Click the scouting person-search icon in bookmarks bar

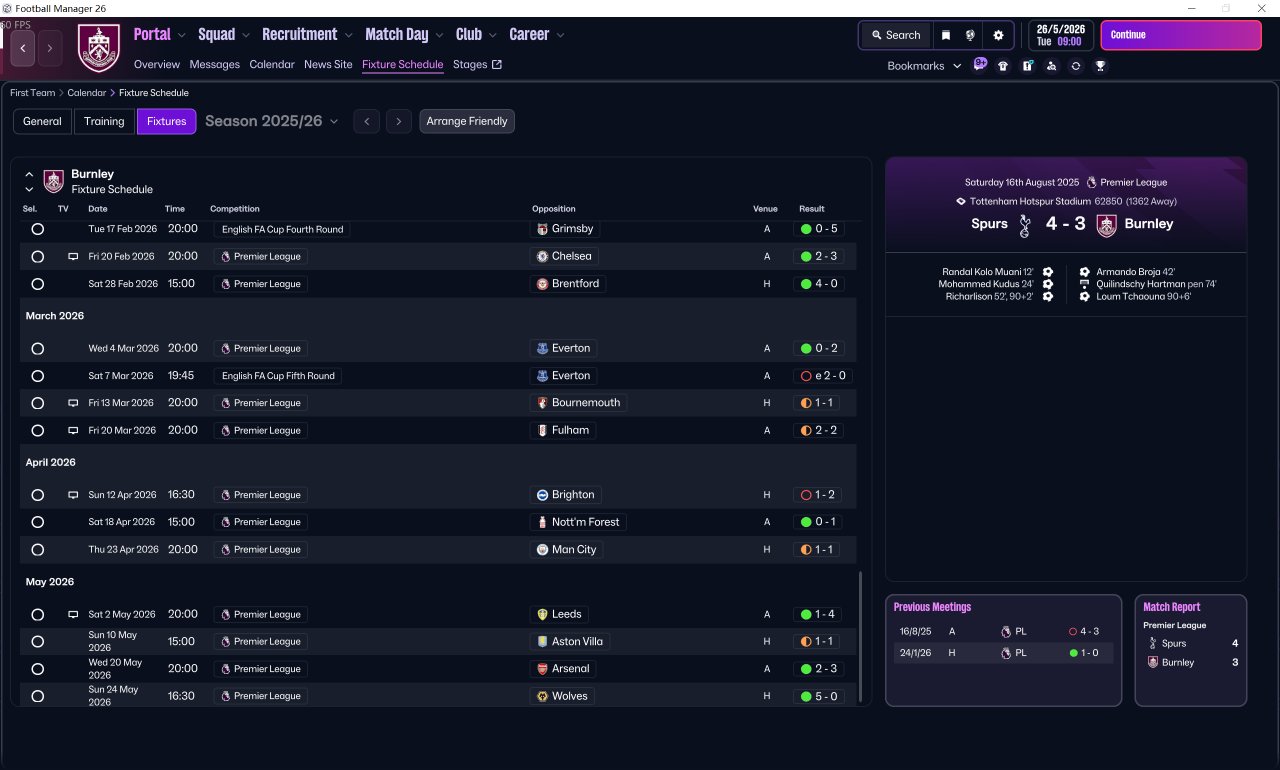pyautogui.click(x=1051, y=66)
